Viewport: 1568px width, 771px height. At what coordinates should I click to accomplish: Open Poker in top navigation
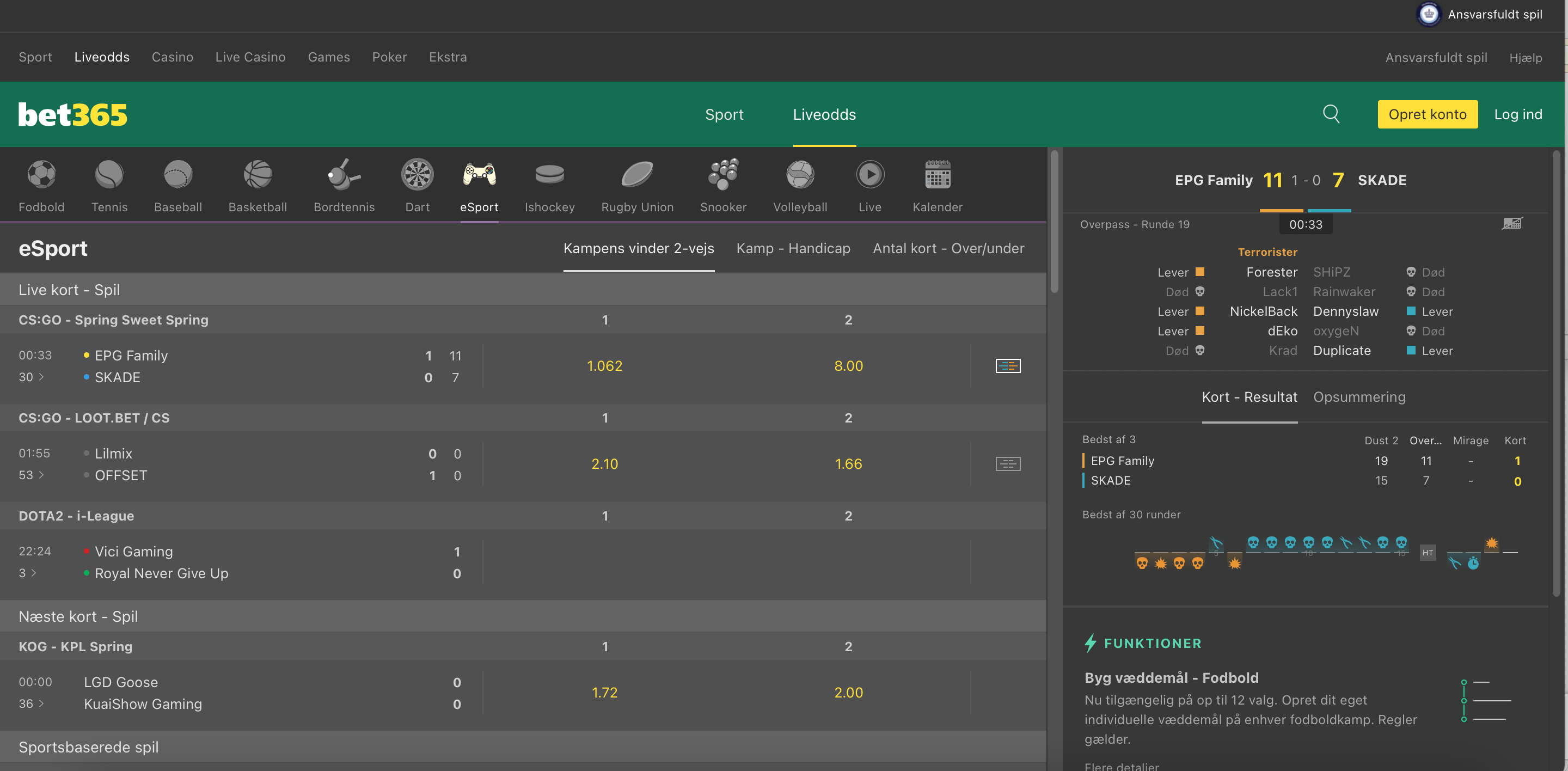[x=390, y=57]
